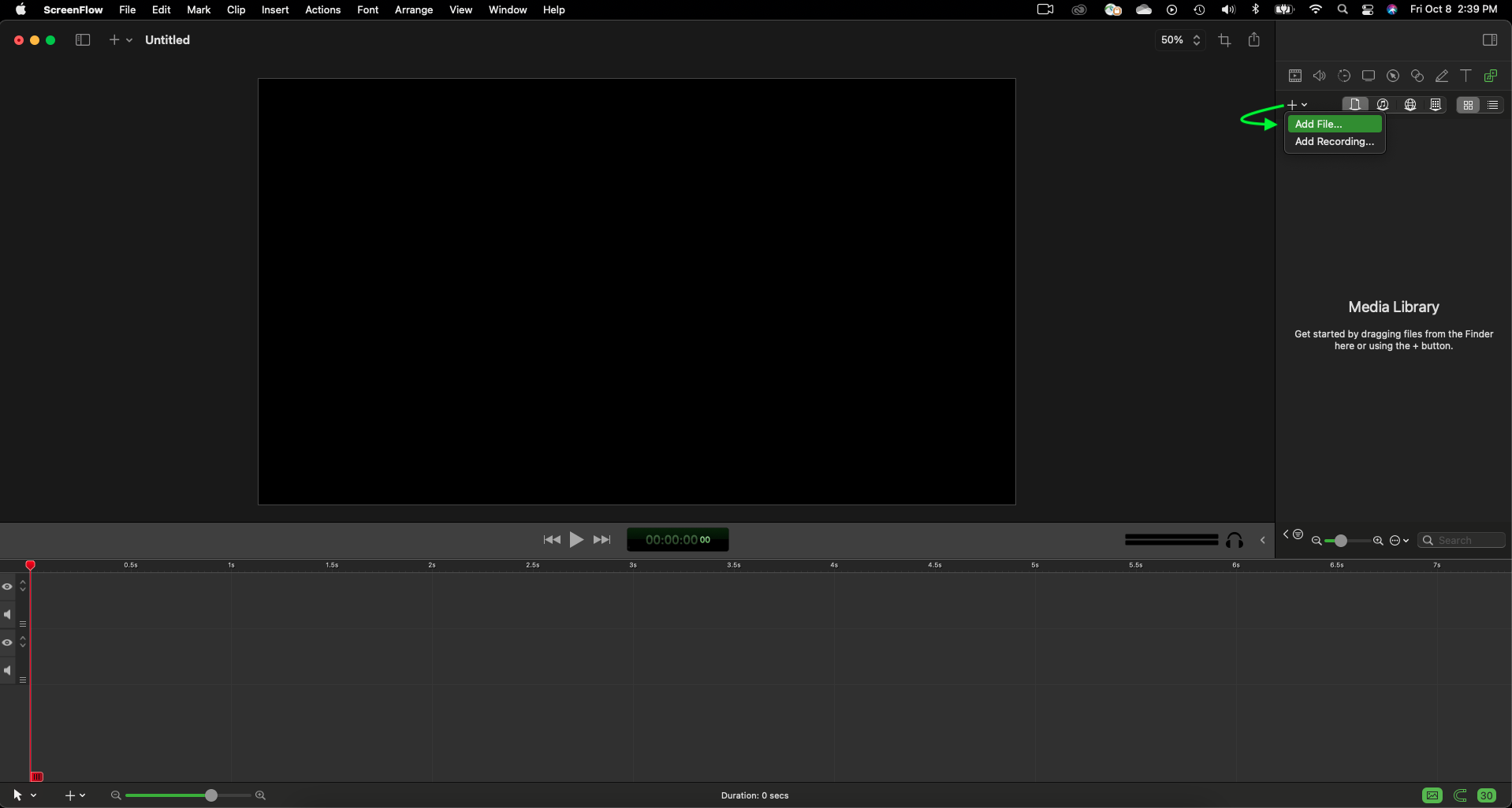Open the Touch Callout circles tab
1512x808 pixels.
pyautogui.click(x=1417, y=76)
